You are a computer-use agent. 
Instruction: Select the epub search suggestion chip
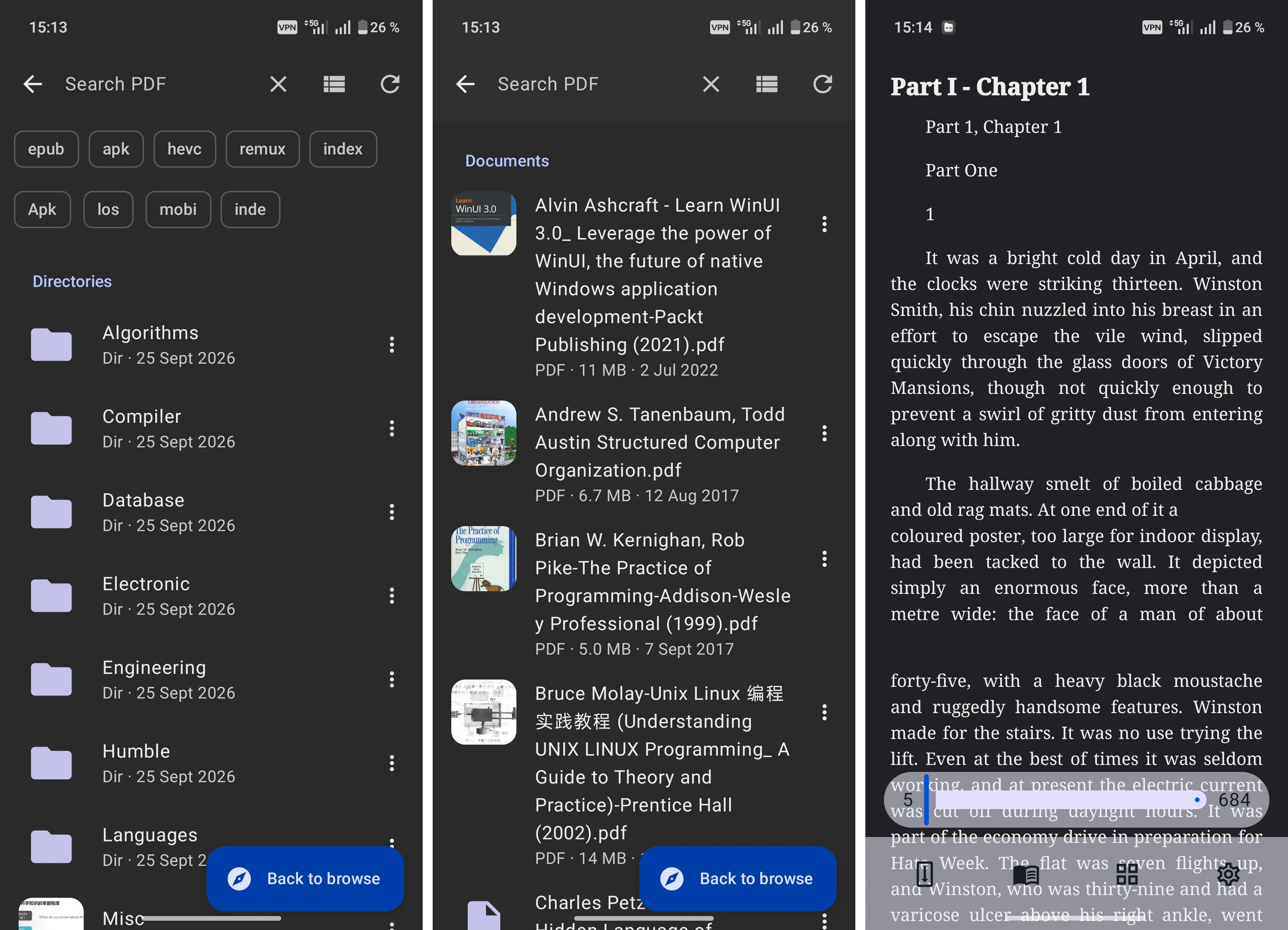(46, 149)
